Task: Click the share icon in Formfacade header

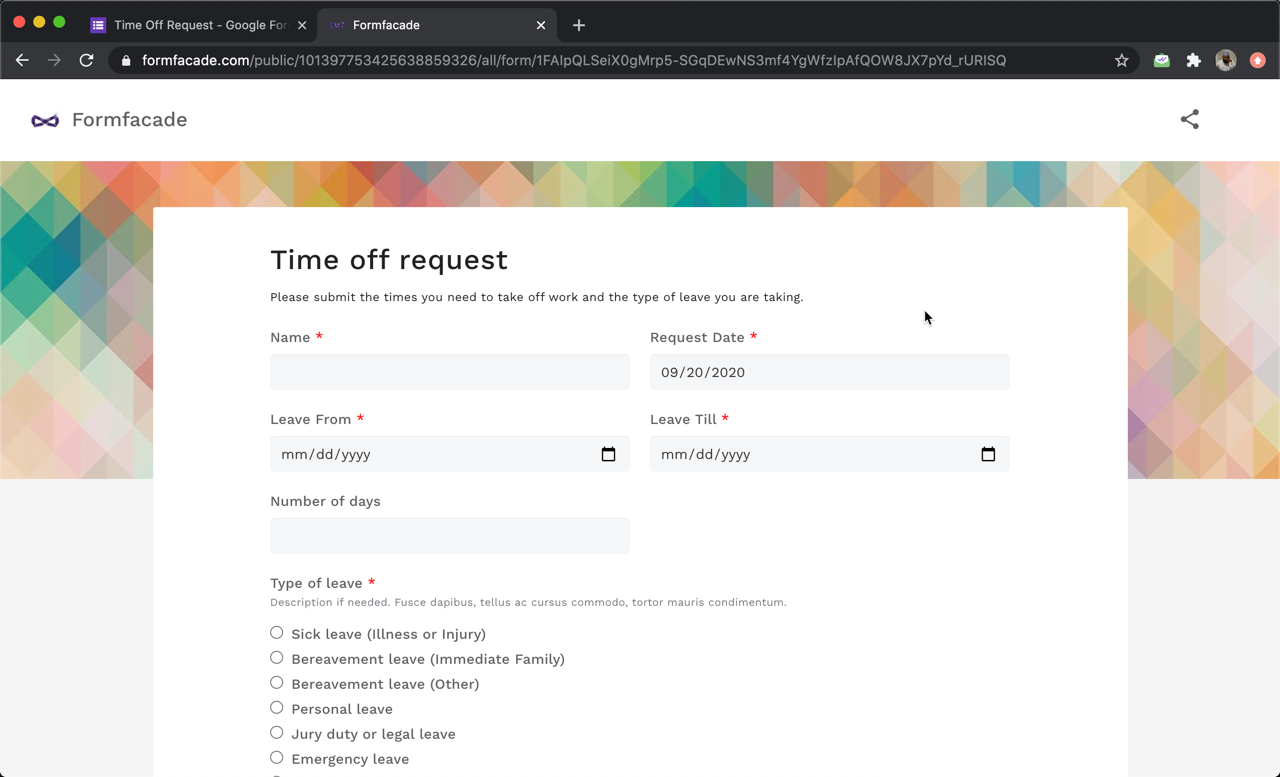Action: (1189, 120)
